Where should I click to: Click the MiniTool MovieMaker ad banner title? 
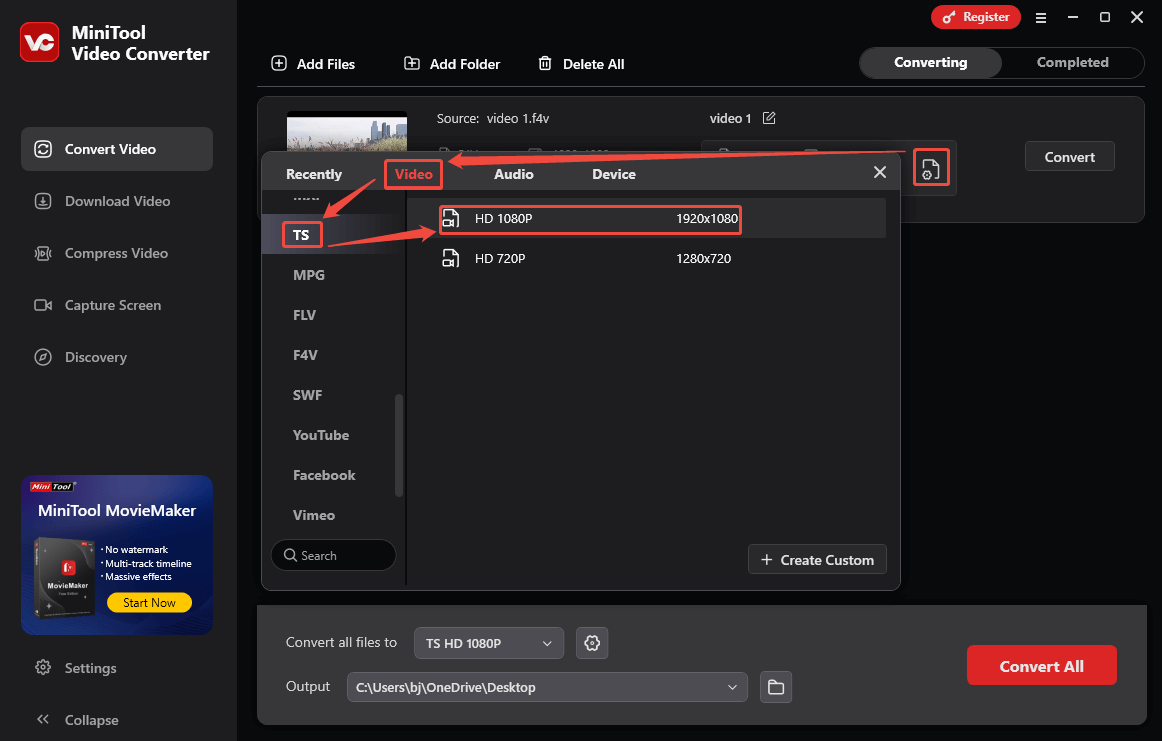(x=117, y=511)
